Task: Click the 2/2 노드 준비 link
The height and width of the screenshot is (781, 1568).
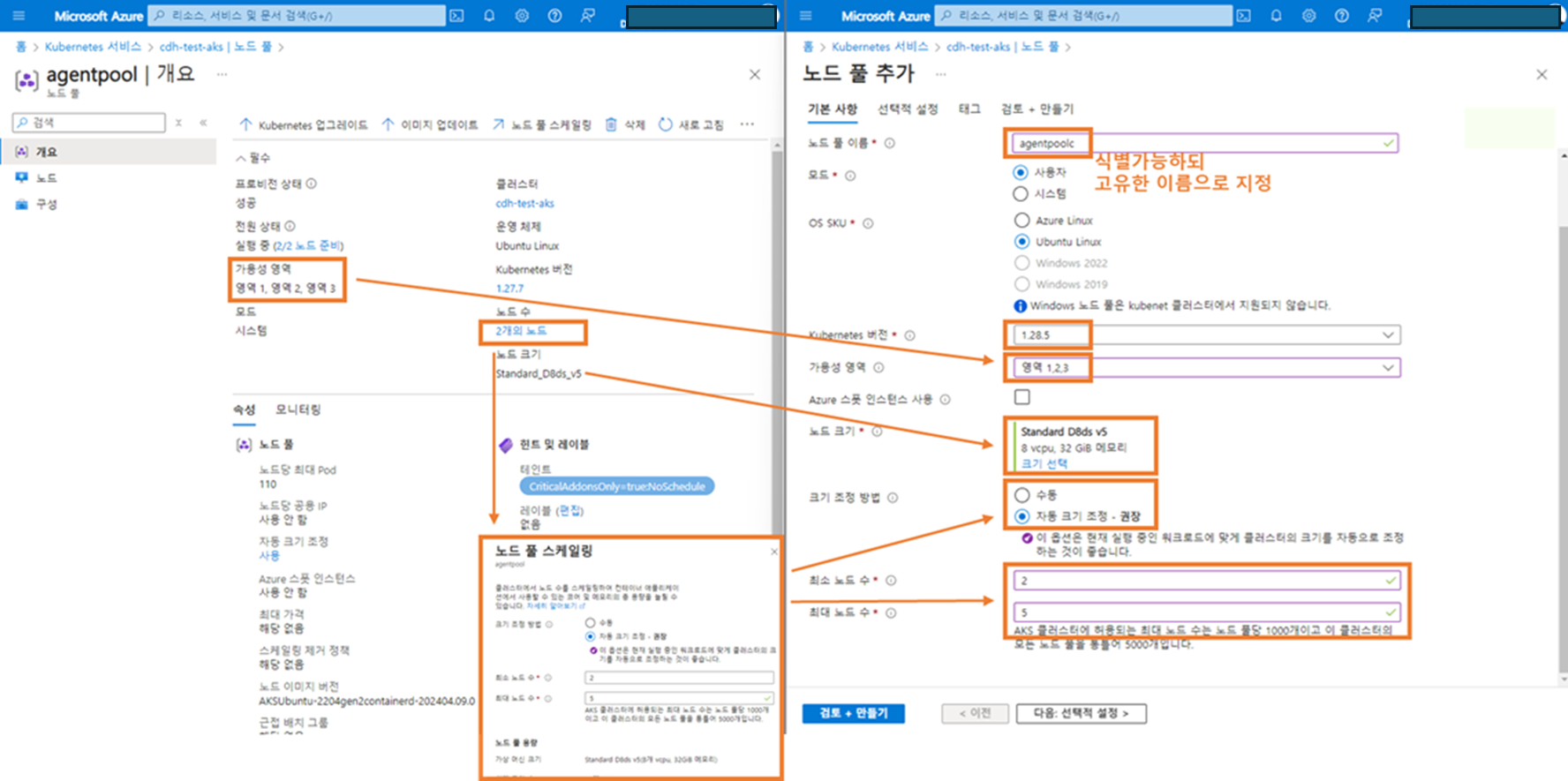Action: [308, 245]
